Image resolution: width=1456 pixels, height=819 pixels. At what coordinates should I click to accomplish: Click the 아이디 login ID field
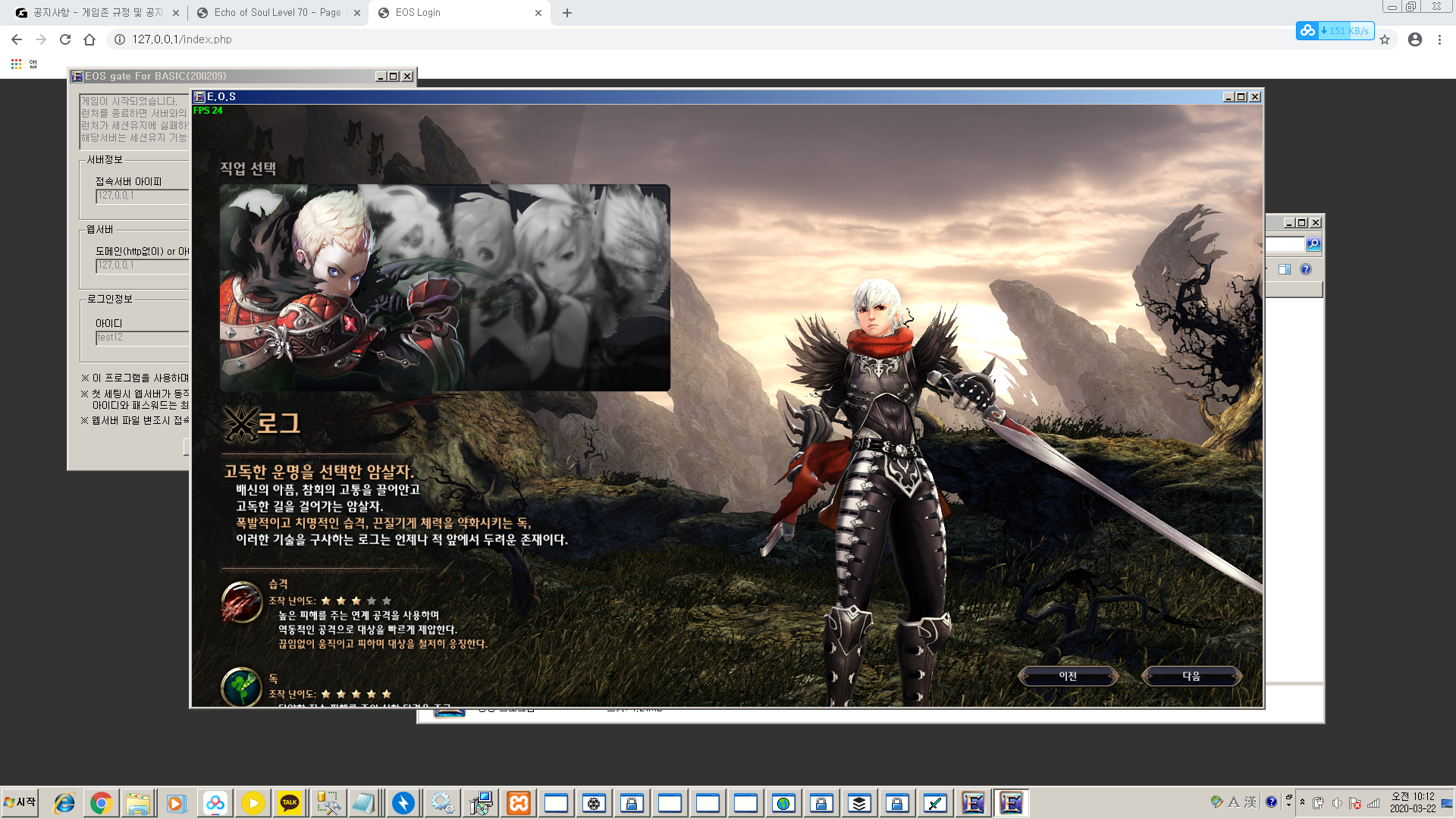click(142, 337)
